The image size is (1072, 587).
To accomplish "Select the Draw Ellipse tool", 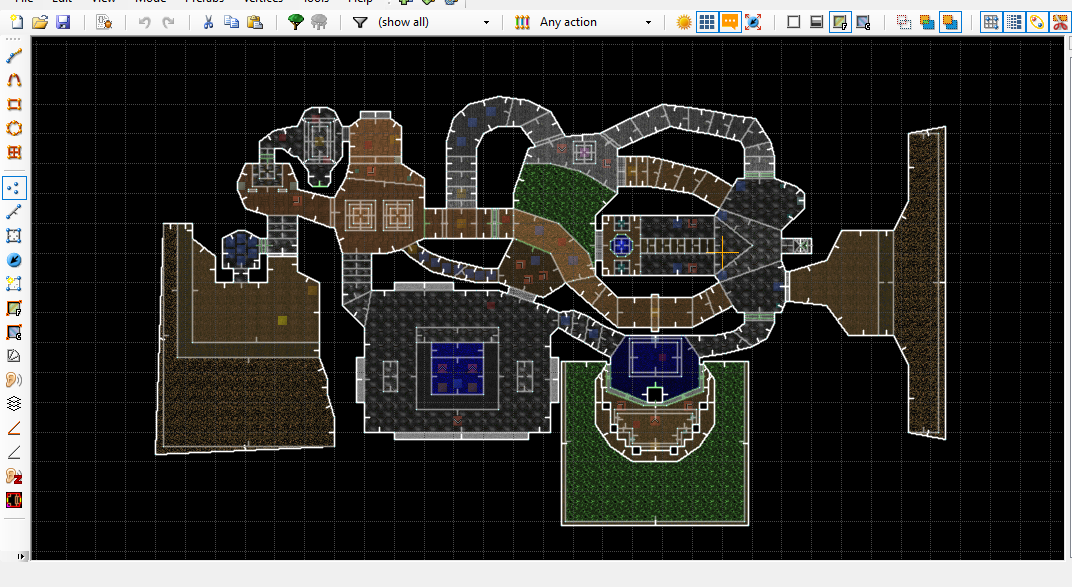I will click(14, 128).
